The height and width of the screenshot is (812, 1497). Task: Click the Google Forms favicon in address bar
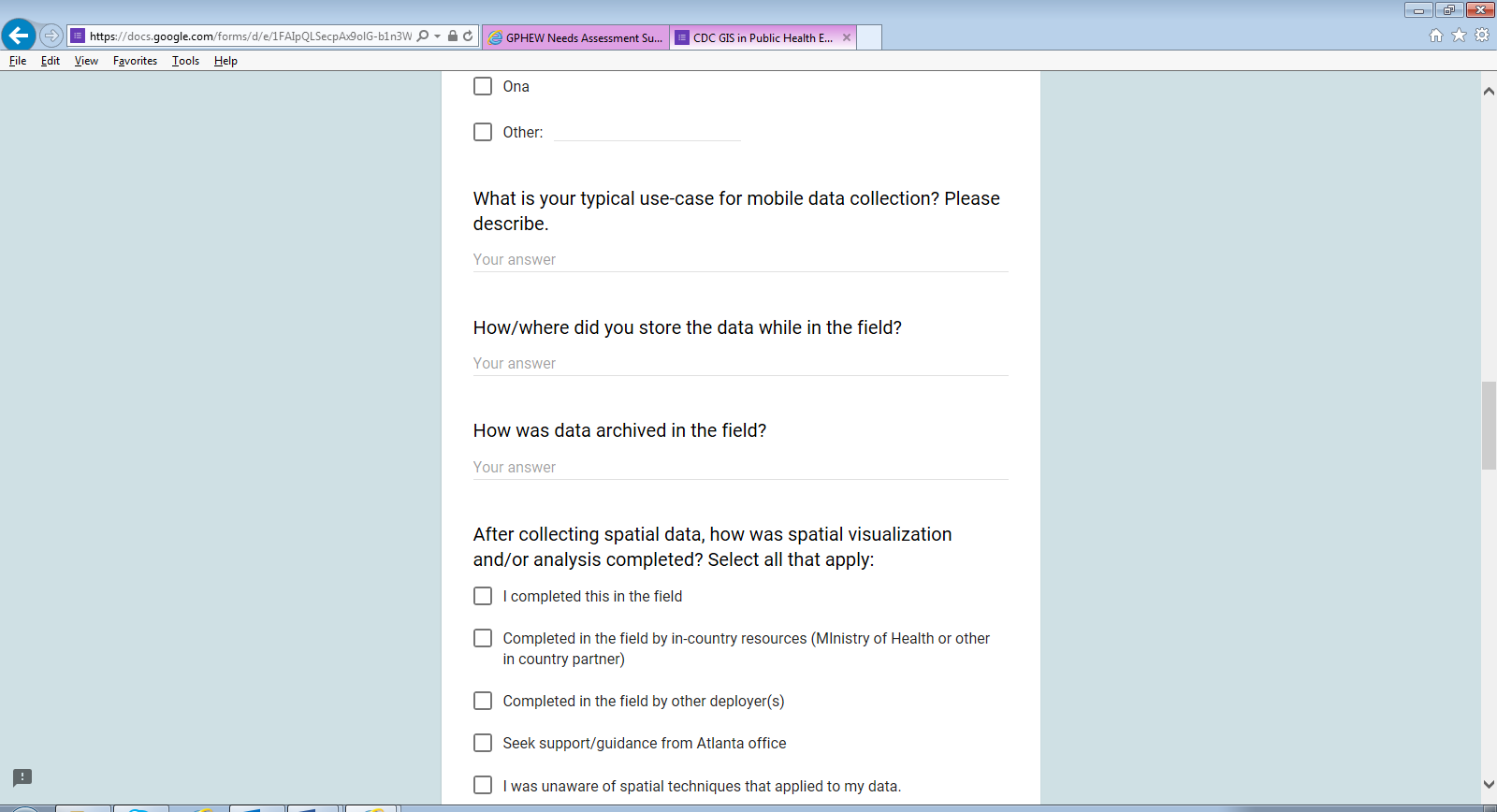point(79,36)
